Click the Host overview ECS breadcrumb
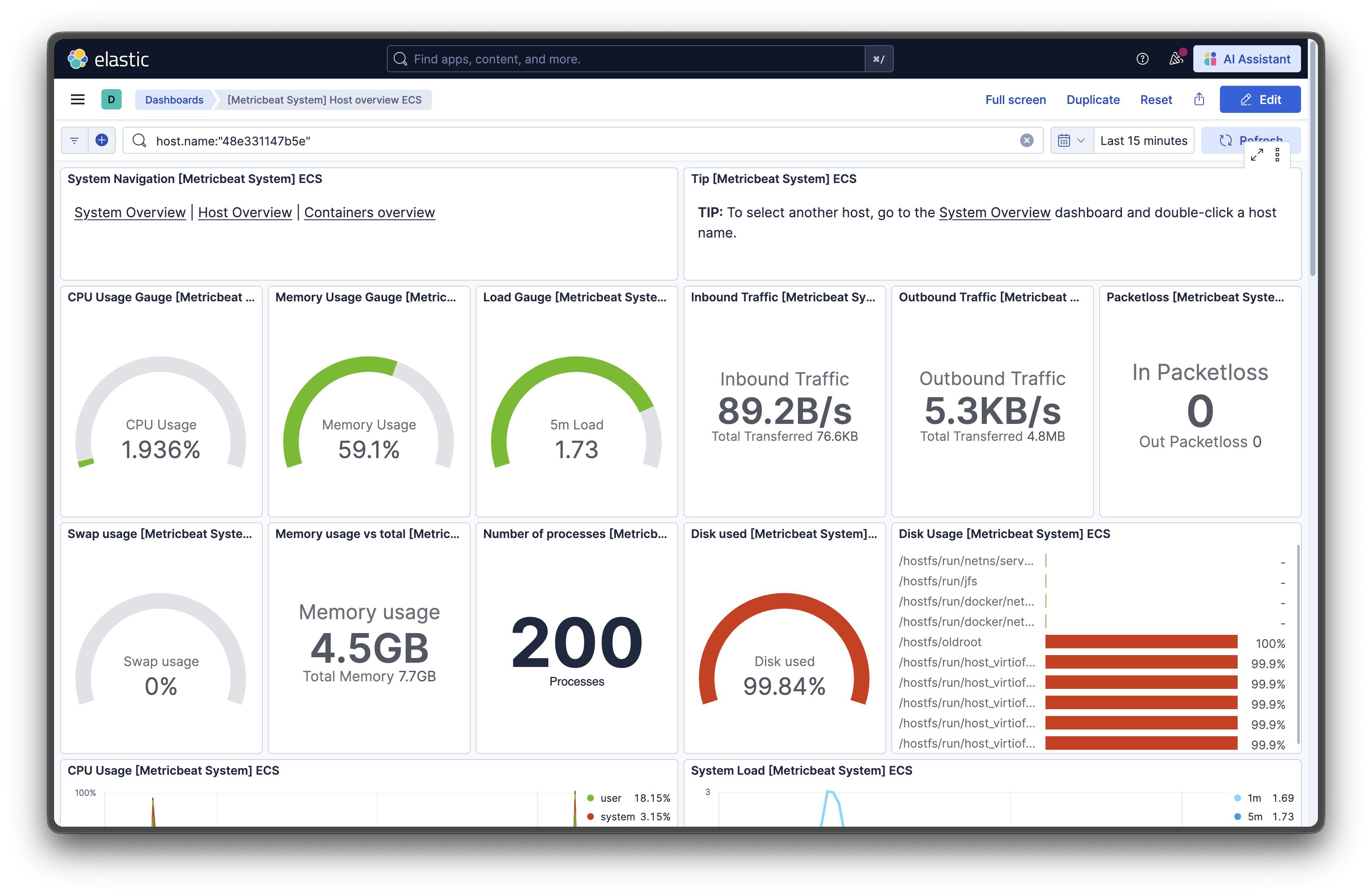1372x896 pixels. (x=324, y=100)
